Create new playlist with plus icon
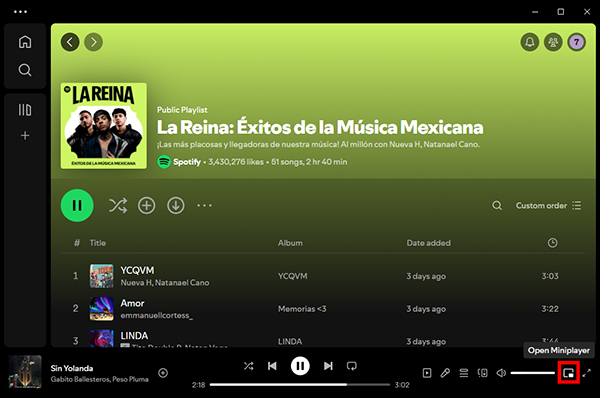 pos(25,135)
